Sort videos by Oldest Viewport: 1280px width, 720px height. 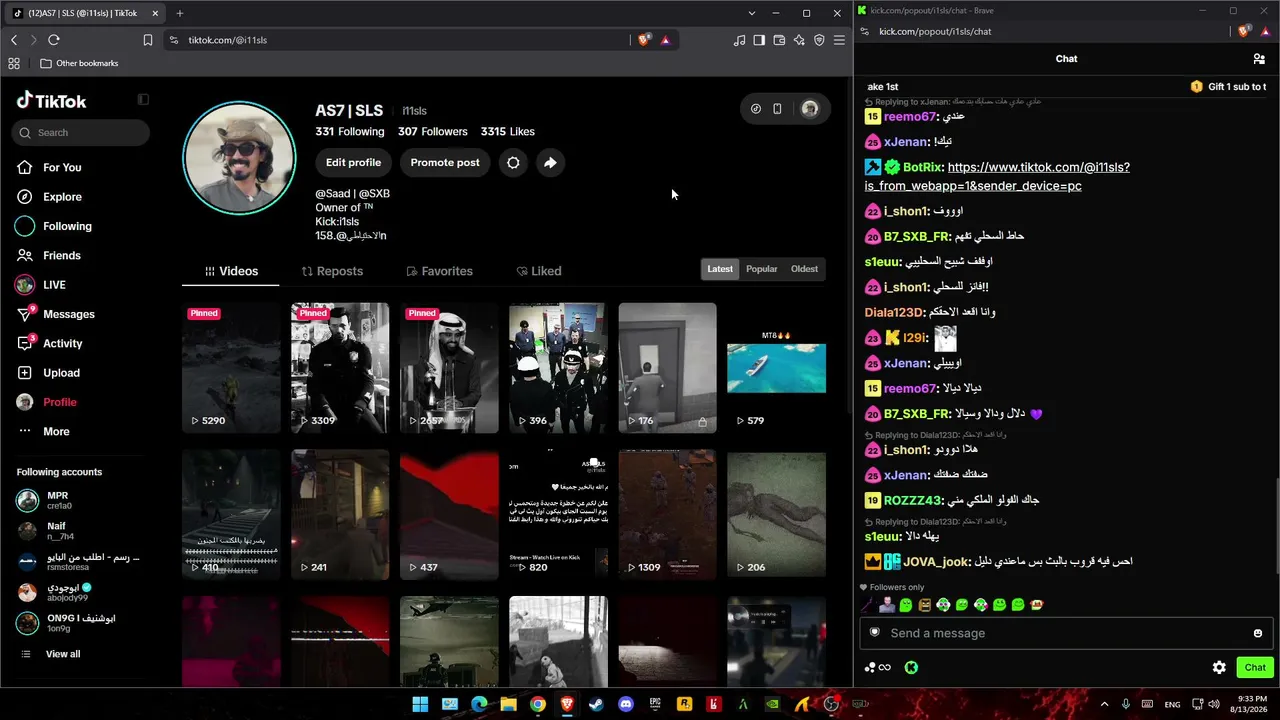click(x=804, y=269)
